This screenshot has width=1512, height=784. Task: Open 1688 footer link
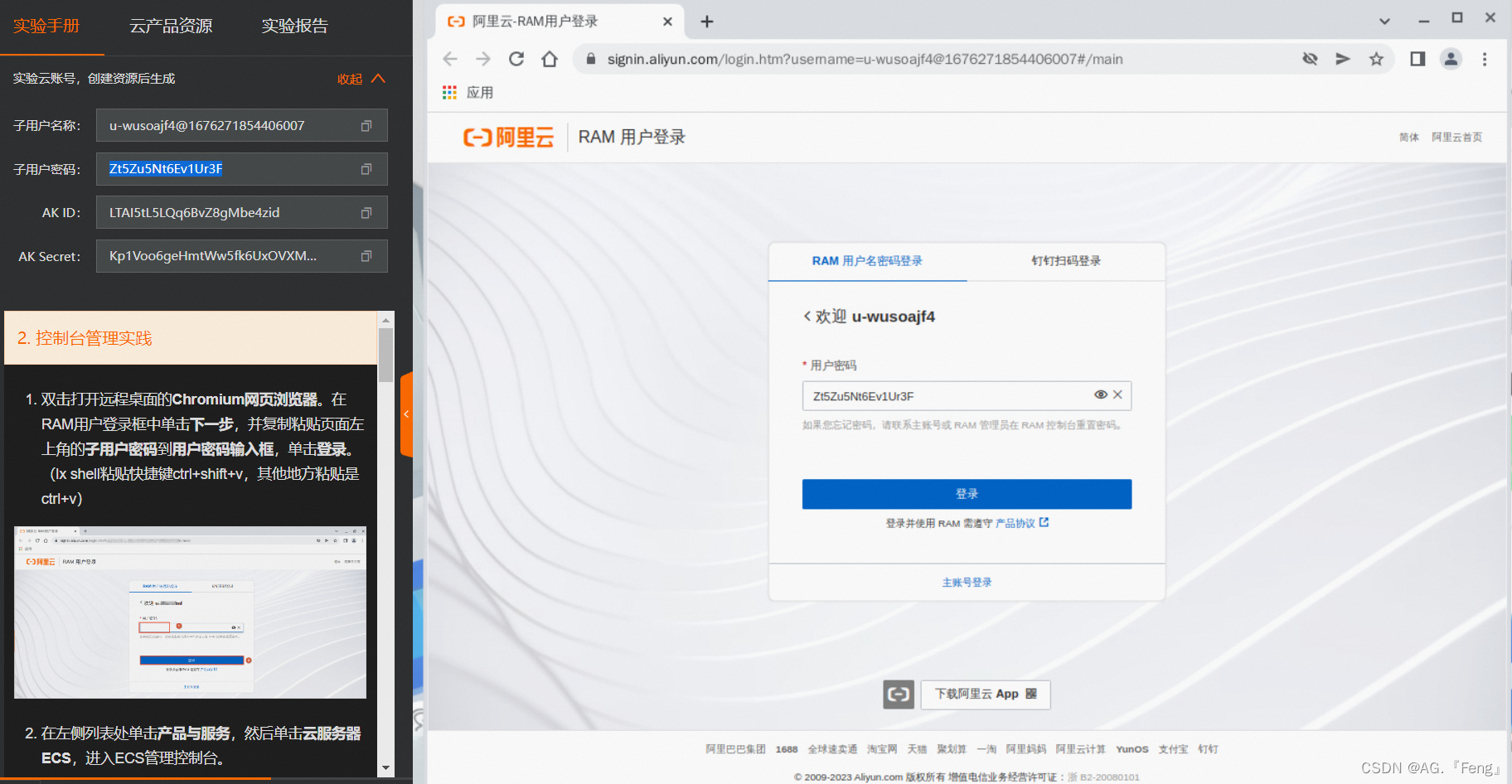(787, 749)
